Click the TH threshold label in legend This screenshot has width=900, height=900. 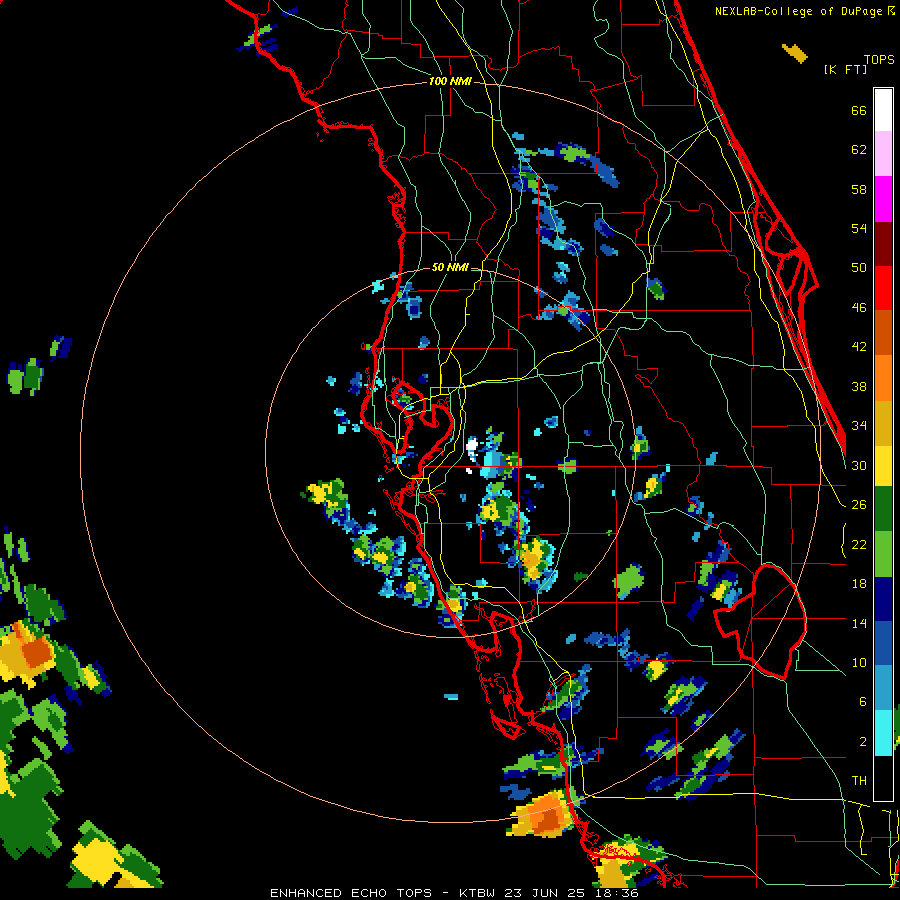859,780
